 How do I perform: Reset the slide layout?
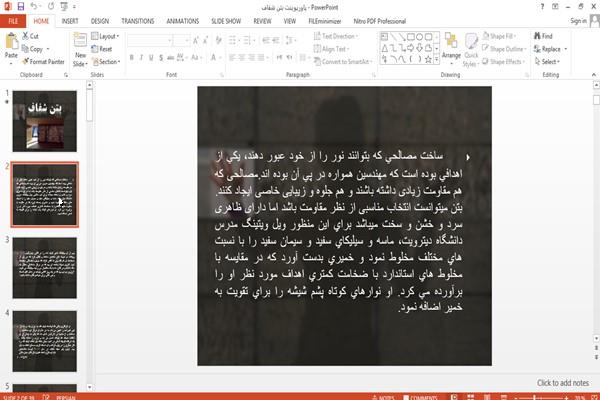tap(102, 49)
